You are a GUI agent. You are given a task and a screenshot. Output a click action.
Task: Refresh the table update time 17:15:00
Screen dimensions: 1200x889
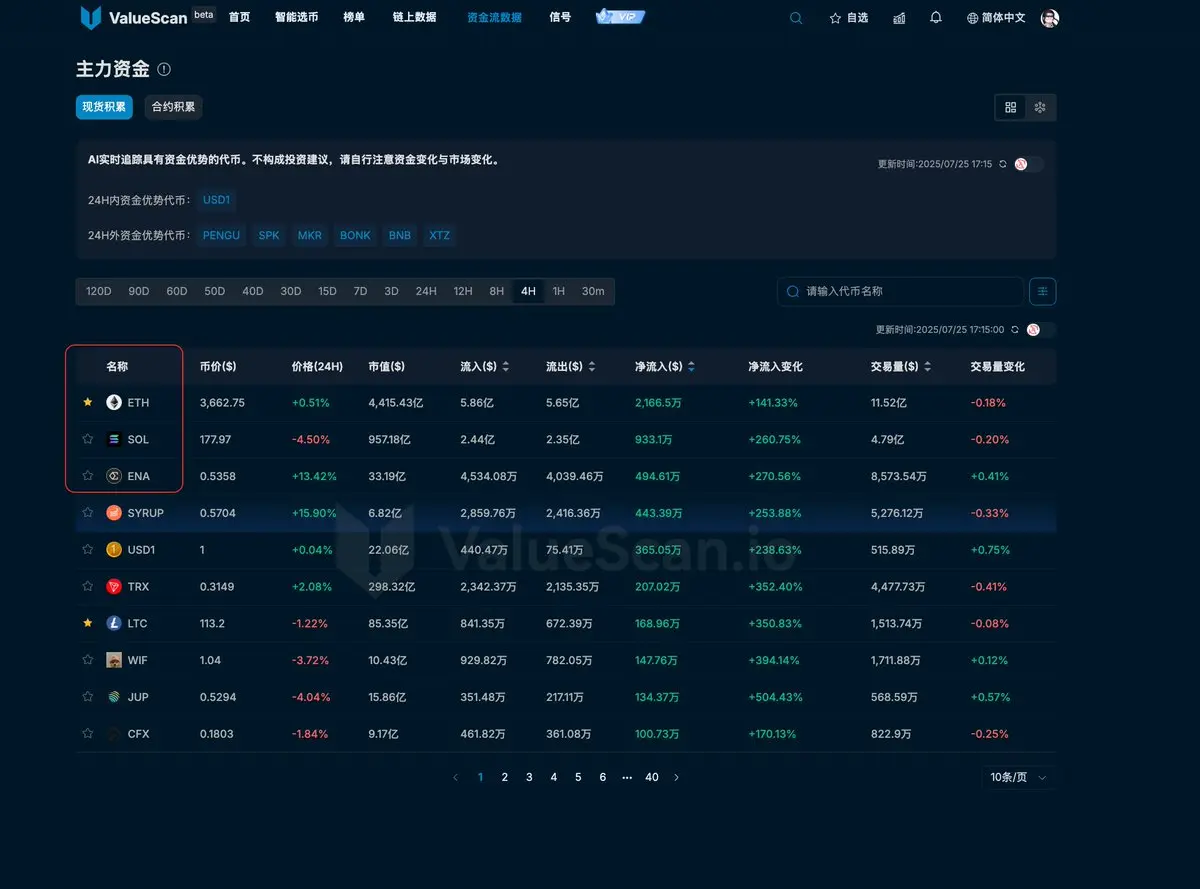click(1015, 329)
